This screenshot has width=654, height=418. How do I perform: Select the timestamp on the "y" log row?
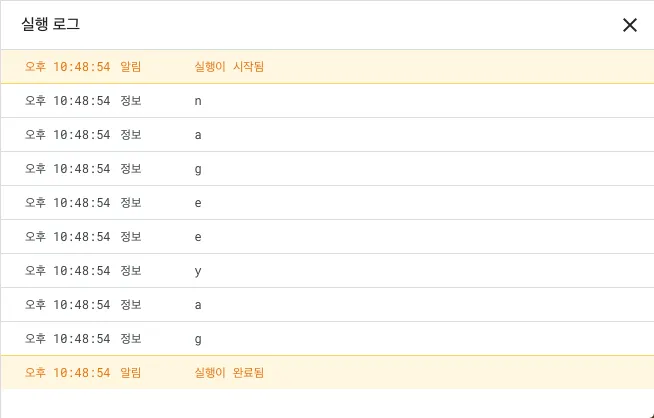click(x=67, y=271)
